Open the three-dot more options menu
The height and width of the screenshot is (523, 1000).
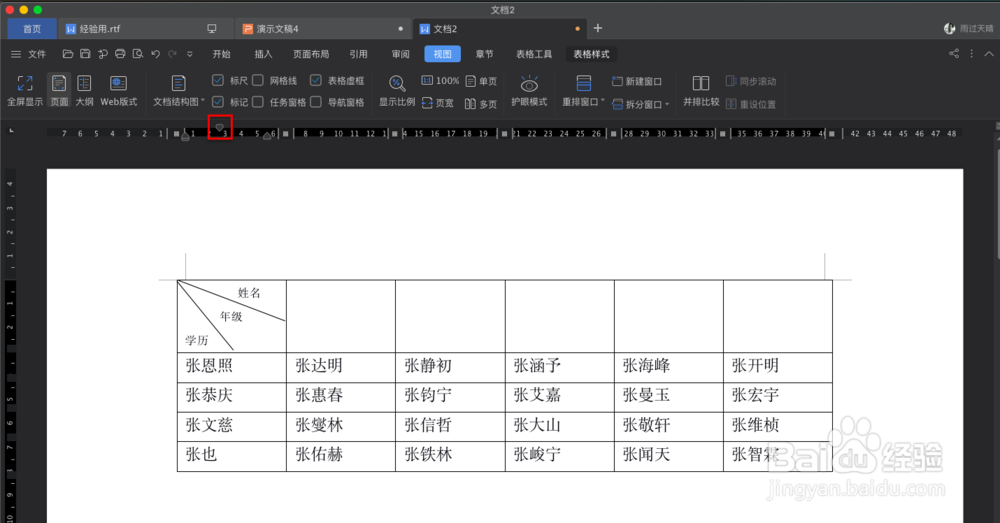point(971,54)
